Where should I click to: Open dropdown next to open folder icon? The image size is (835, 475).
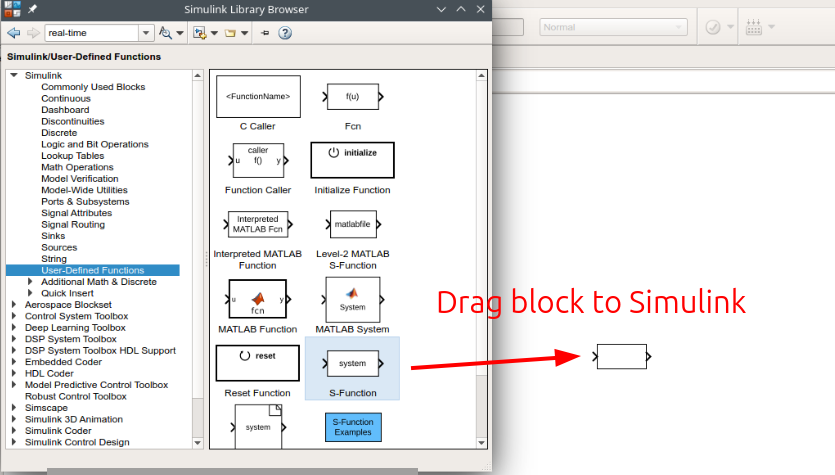point(244,33)
